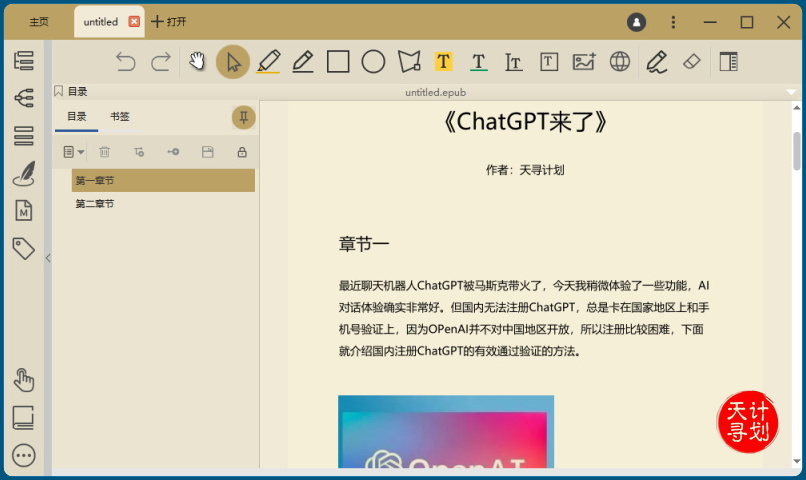Image resolution: width=806 pixels, height=480 pixels.
Task: Open the outline list style dropdown
Action: [74, 152]
